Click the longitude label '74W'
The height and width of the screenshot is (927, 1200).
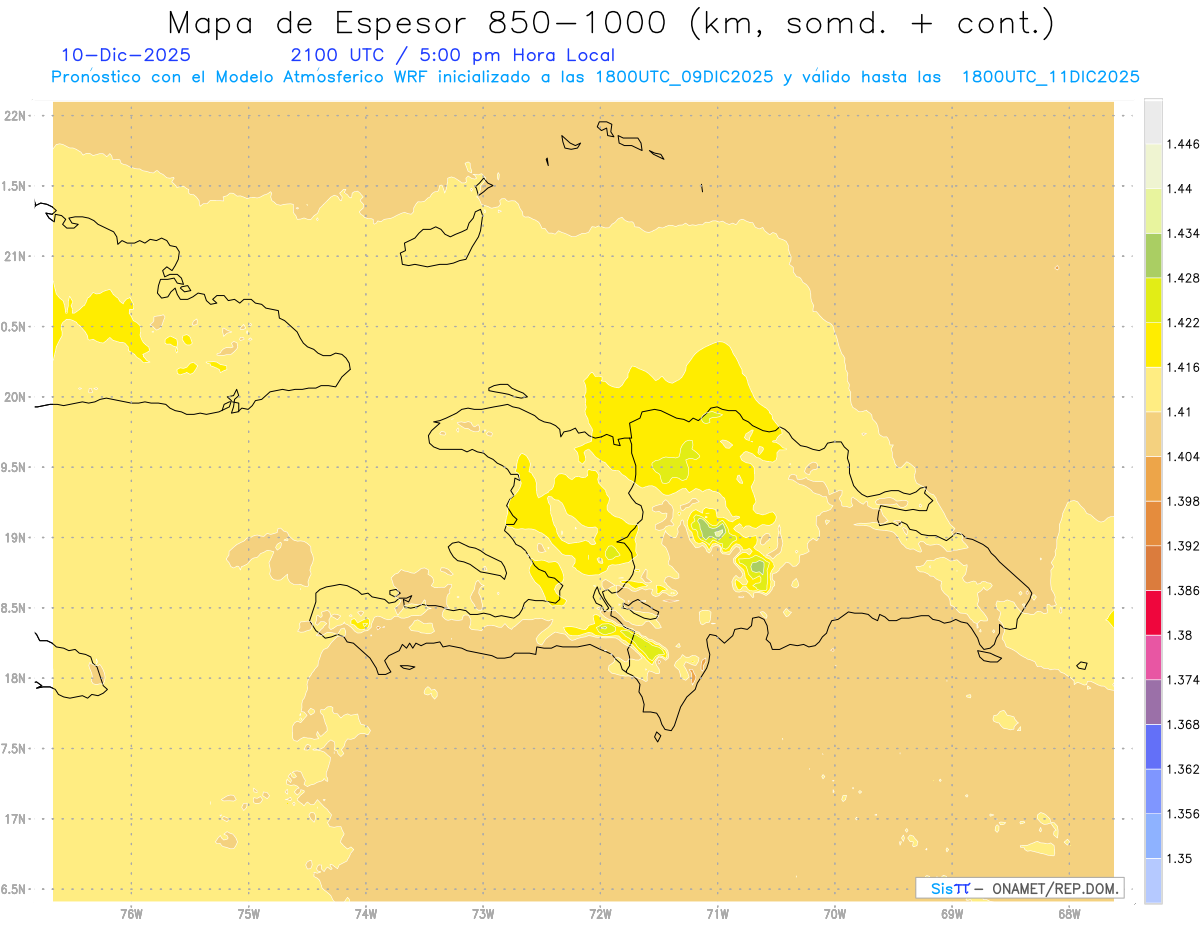366,913
